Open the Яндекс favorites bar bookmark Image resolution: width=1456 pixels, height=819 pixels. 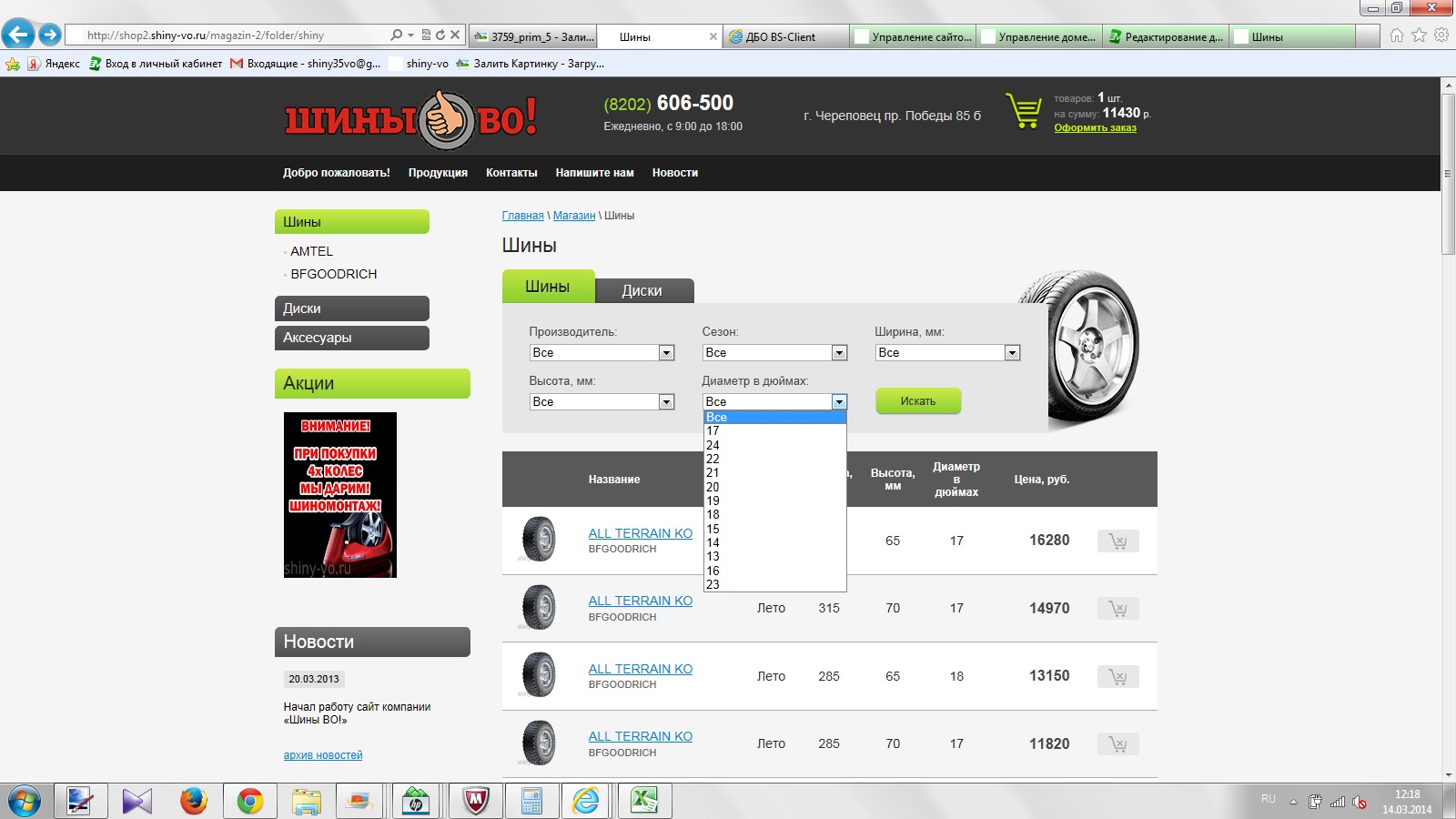(x=54, y=64)
